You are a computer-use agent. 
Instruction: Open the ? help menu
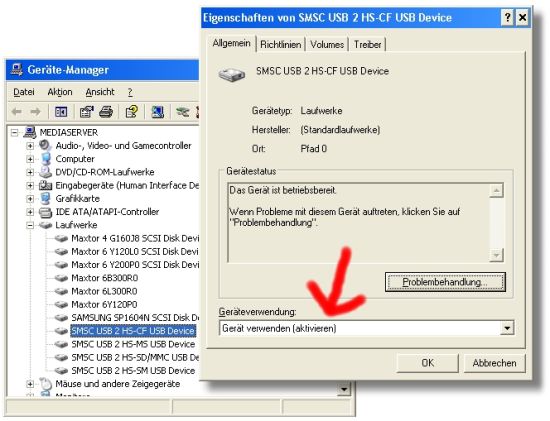tap(130, 92)
